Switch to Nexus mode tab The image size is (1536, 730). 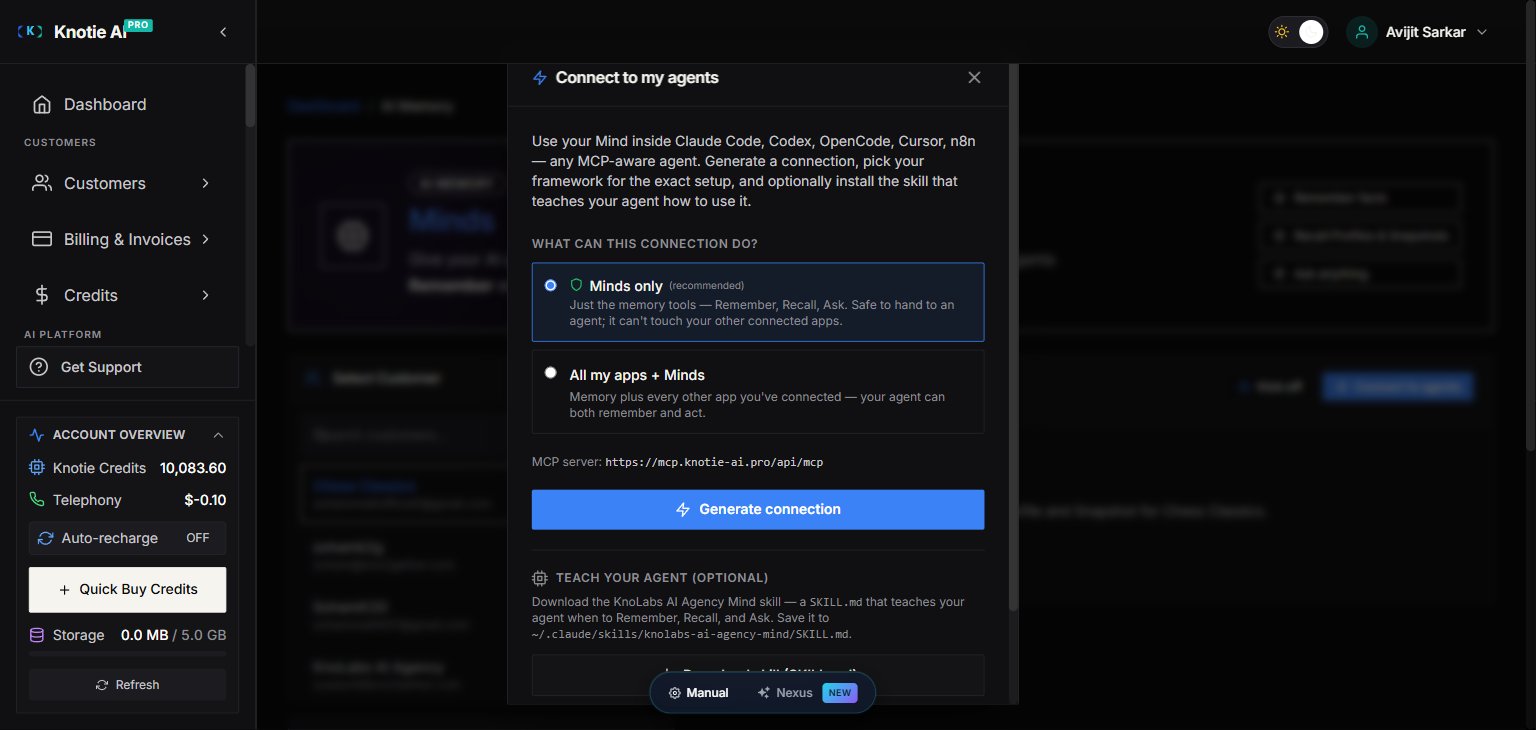807,693
